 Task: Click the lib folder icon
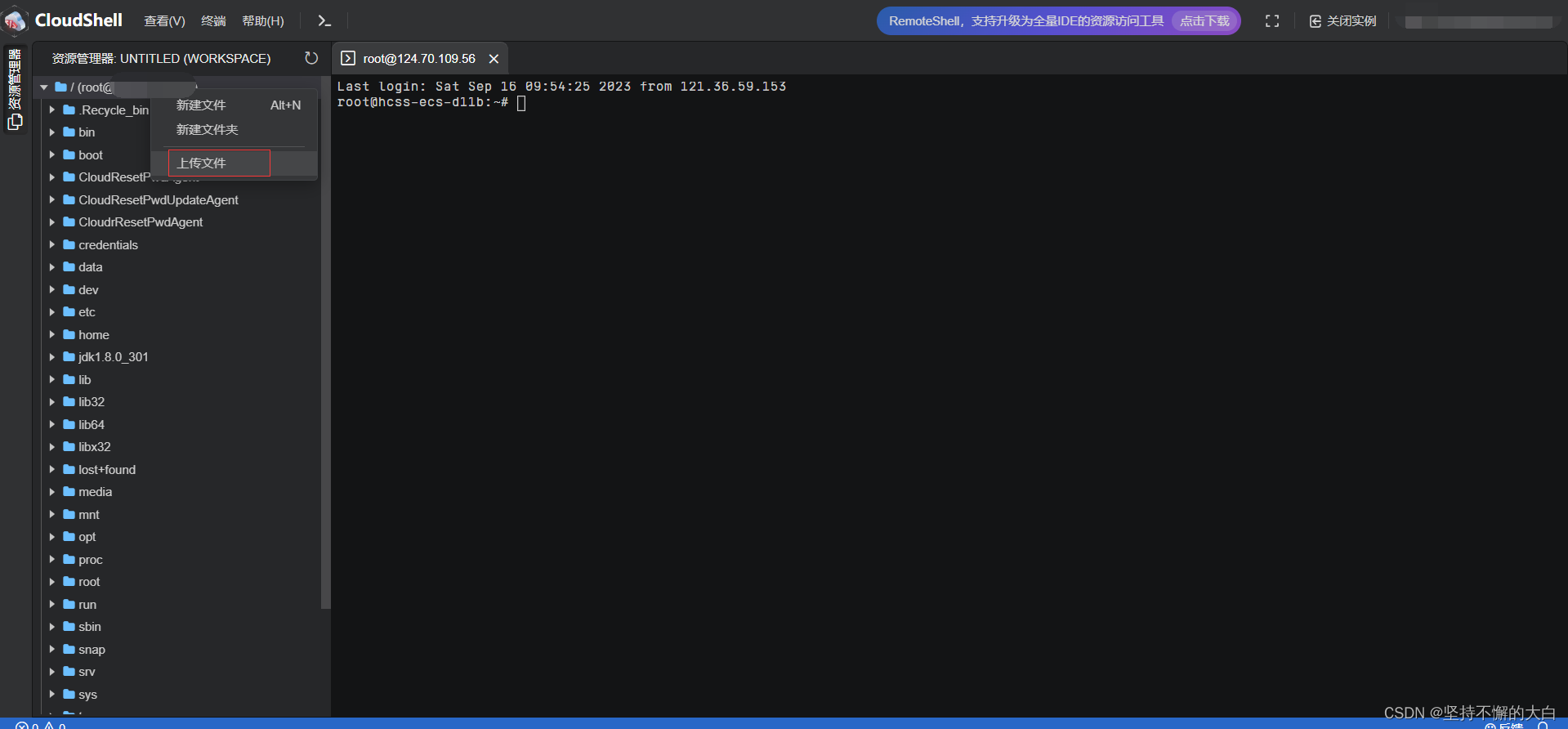tap(69, 379)
